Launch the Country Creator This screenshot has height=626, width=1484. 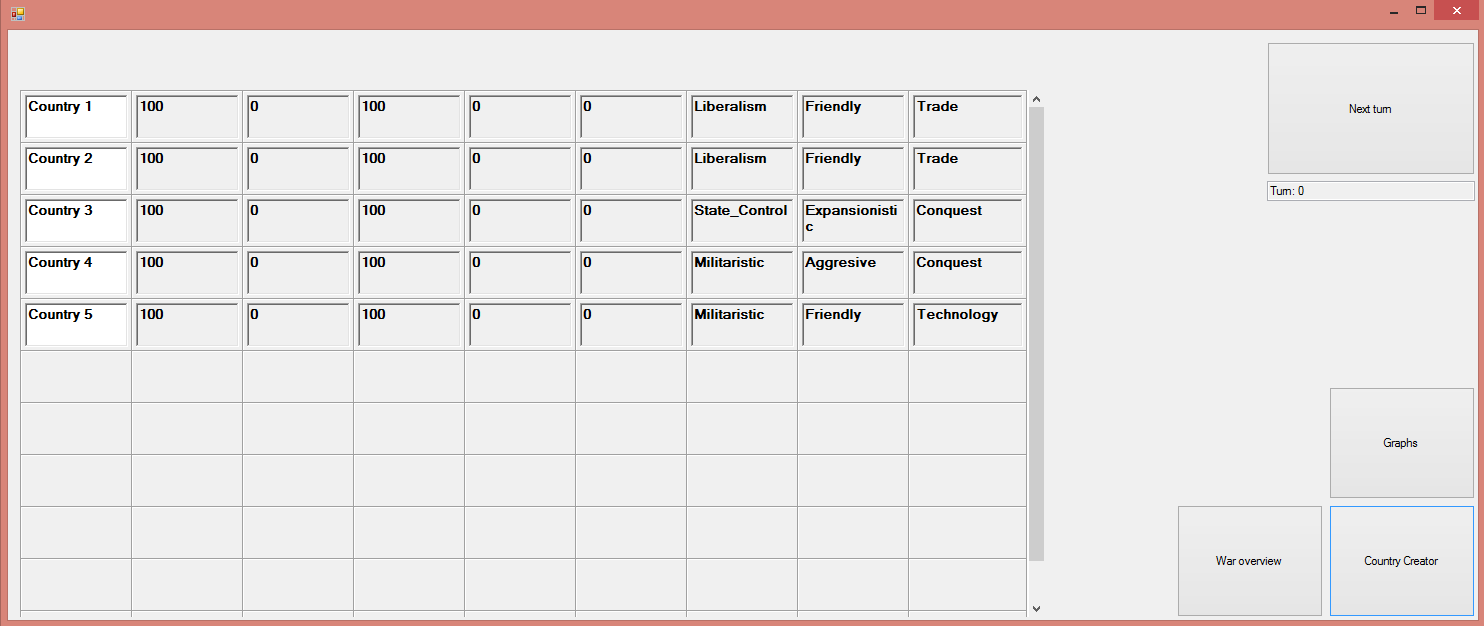pos(1401,561)
